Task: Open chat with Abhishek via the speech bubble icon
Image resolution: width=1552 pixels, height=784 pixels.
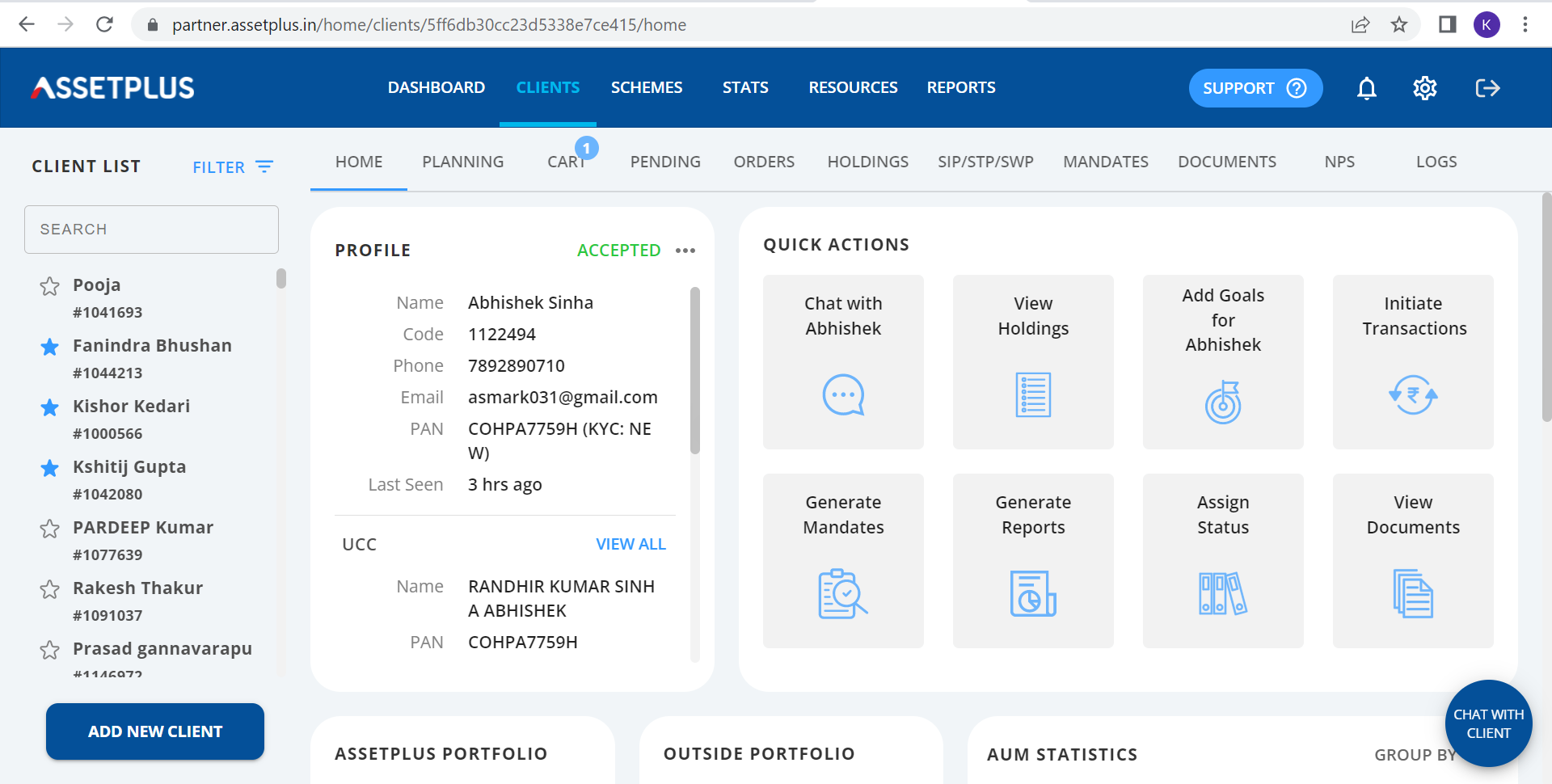Action: tap(842, 395)
